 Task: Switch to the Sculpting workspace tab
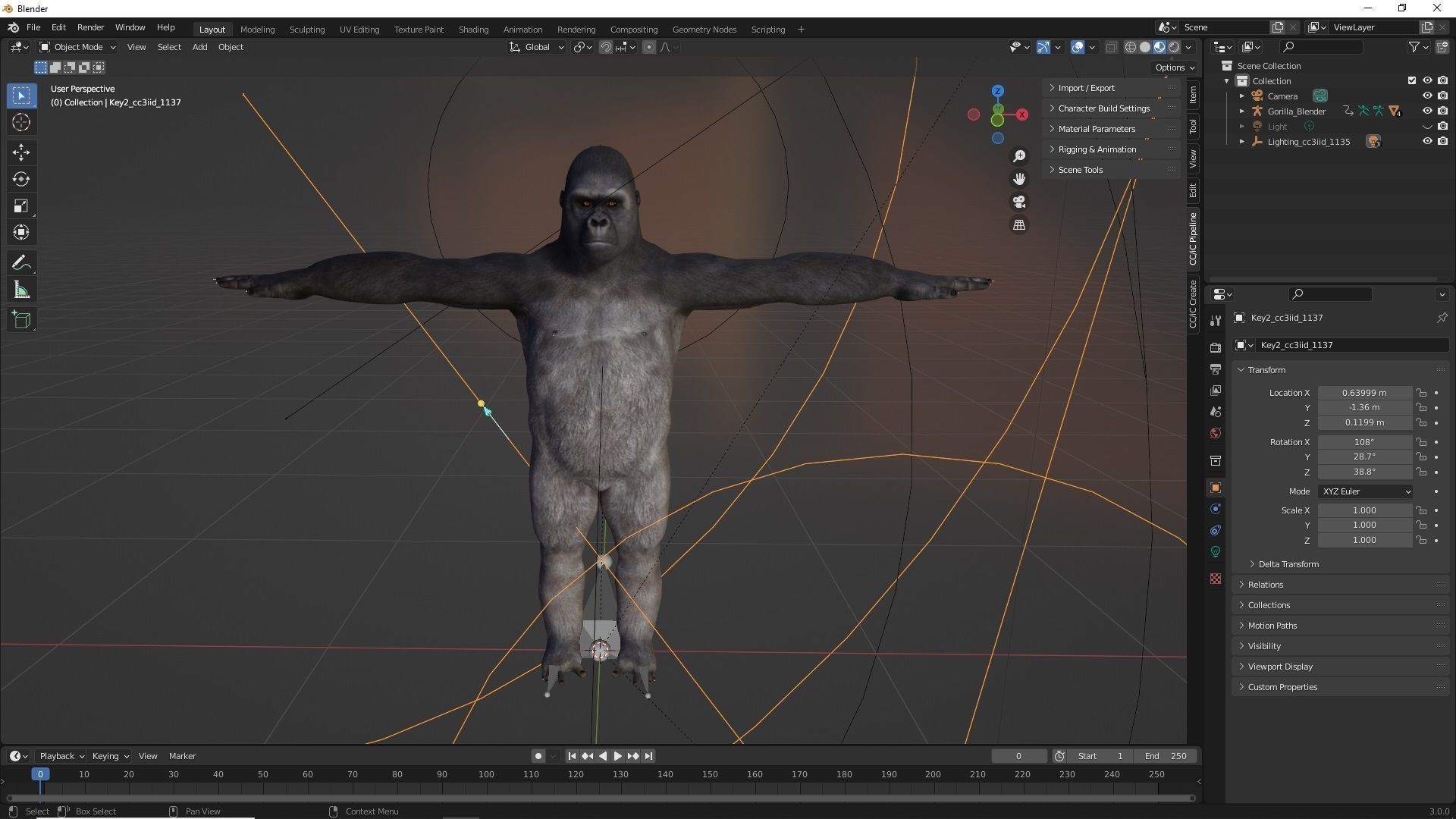pos(307,30)
